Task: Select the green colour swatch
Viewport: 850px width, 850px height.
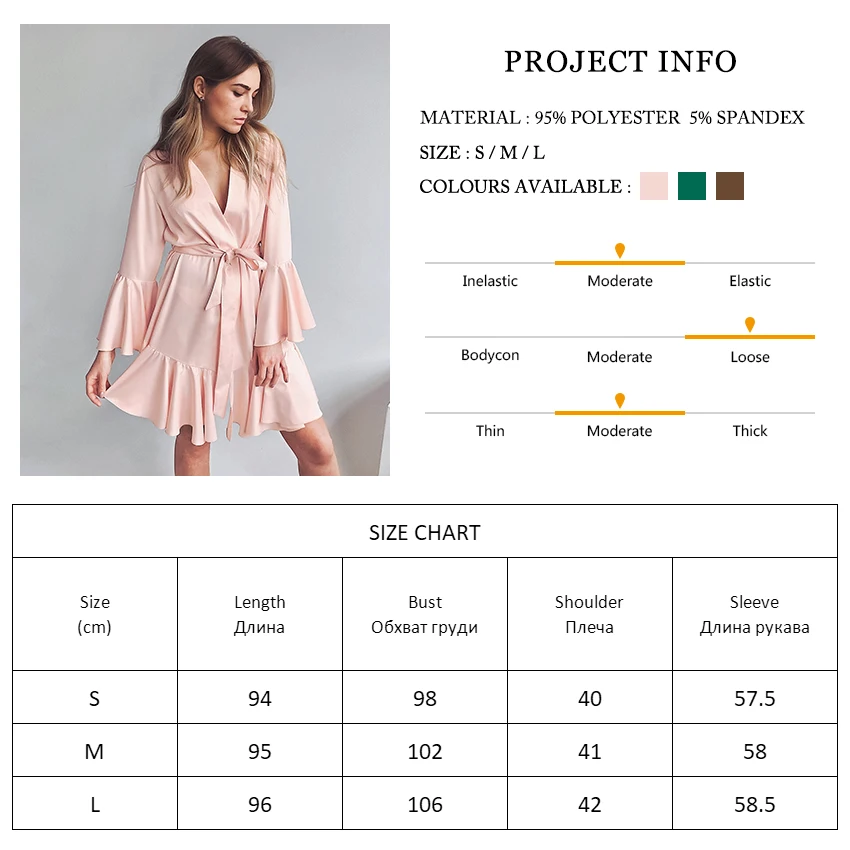Action: [692, 186]
